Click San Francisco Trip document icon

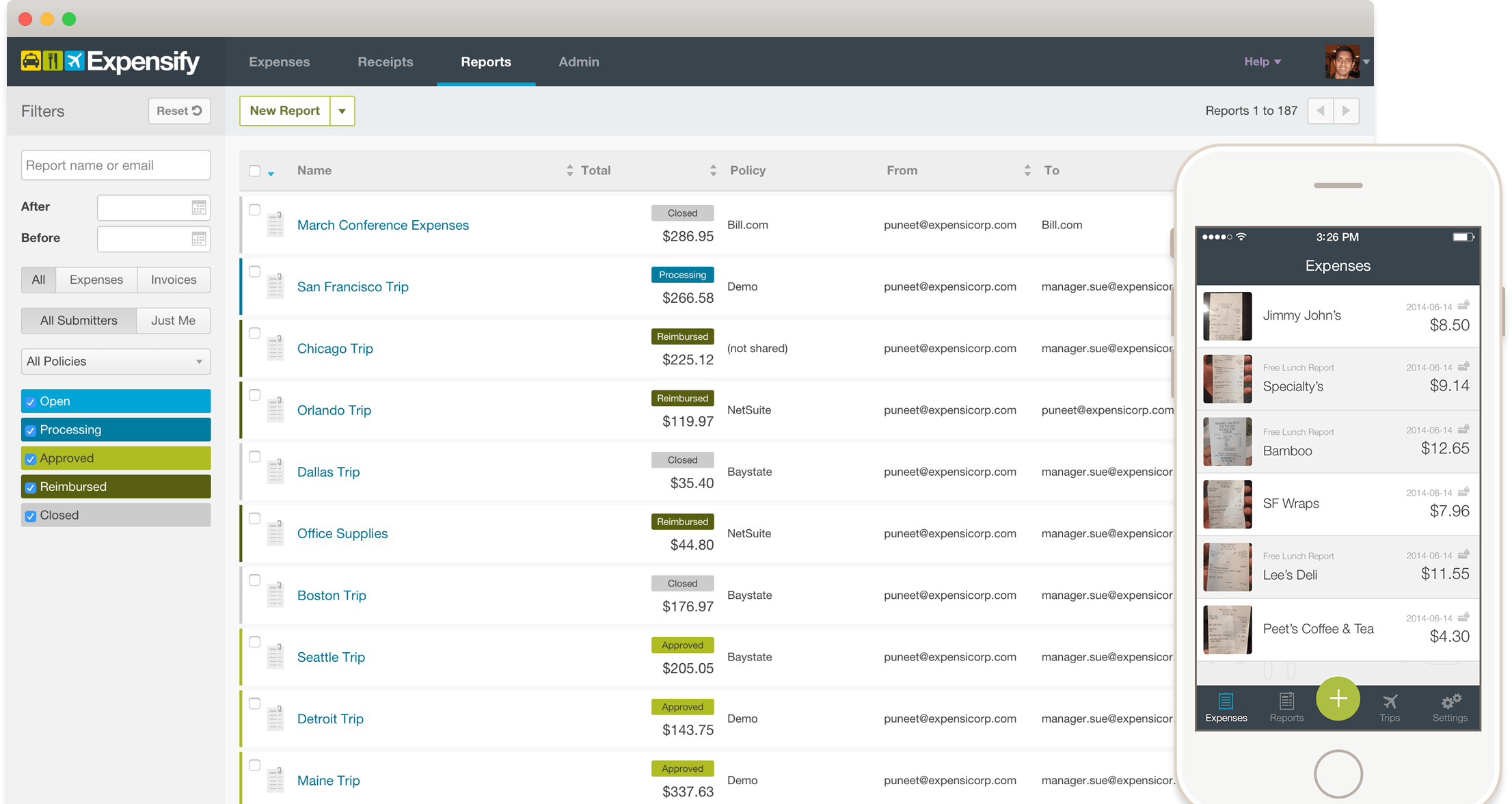(x=275, y=286)
